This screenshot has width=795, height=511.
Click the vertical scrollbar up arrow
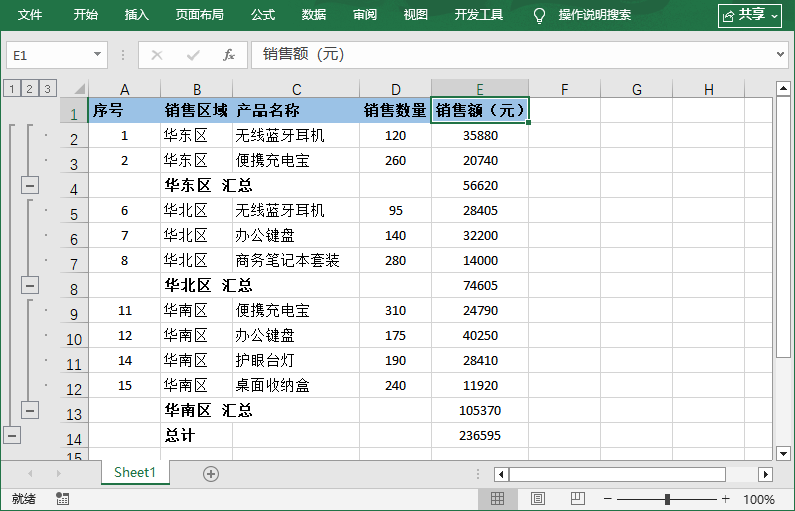coord(783,89)
